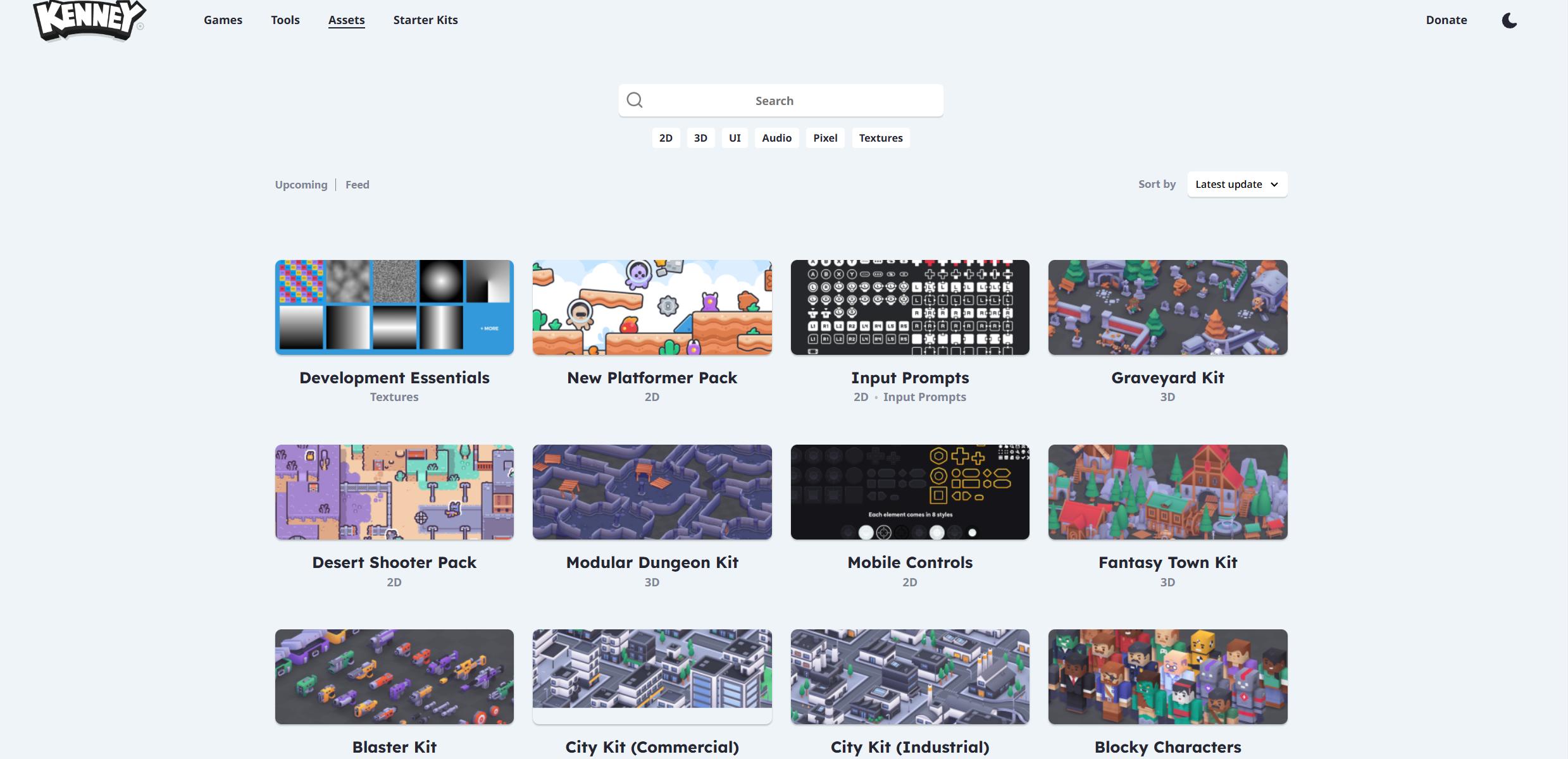The image size is (1568, 759).
Task: Open Development Essentials thumbnail
Action: click(394, 307)
